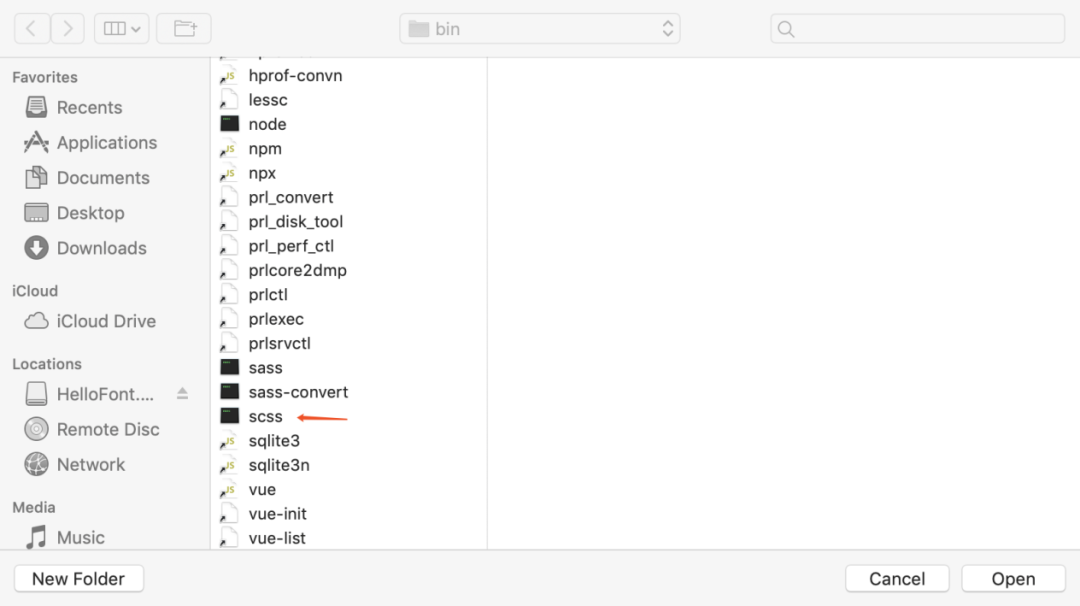Select Remote Disc in Locations
Screen dimensions: 1080x606
pyautogui.click(x=107, y=429)
